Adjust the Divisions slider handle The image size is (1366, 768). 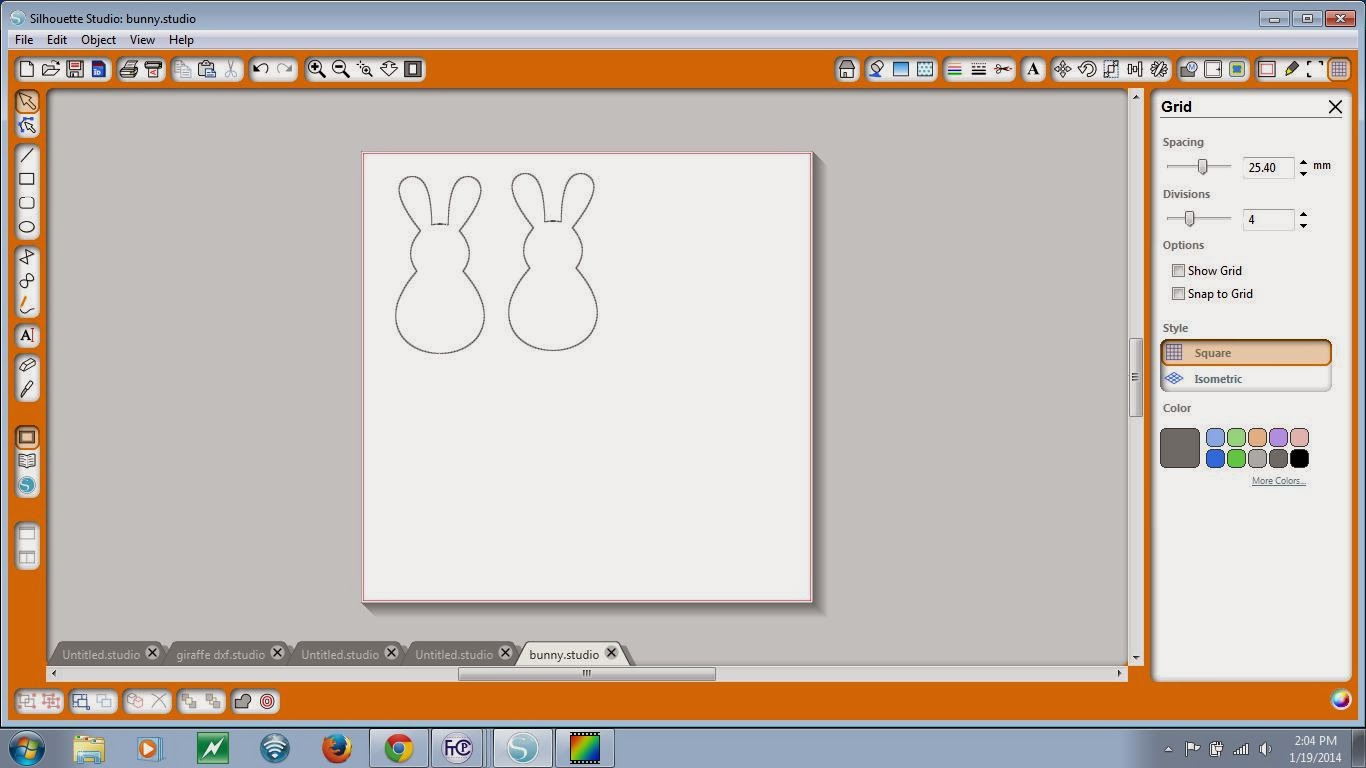1189,219
